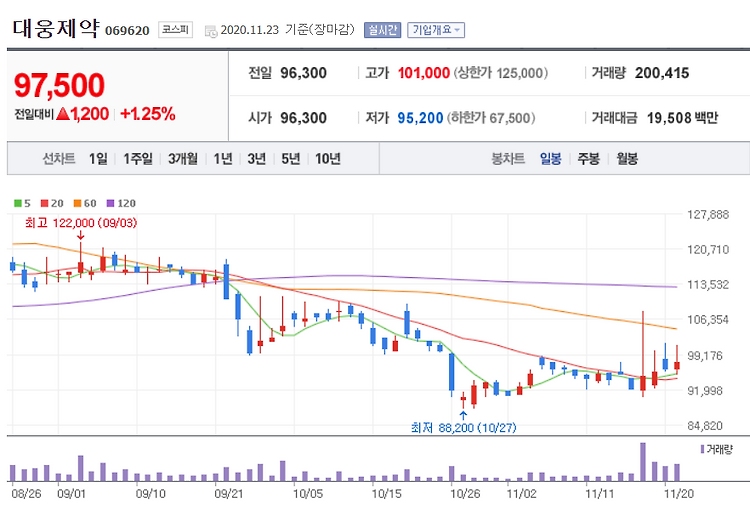
Task: Select the 3년 line chart tab
Action: coord(256,158)
